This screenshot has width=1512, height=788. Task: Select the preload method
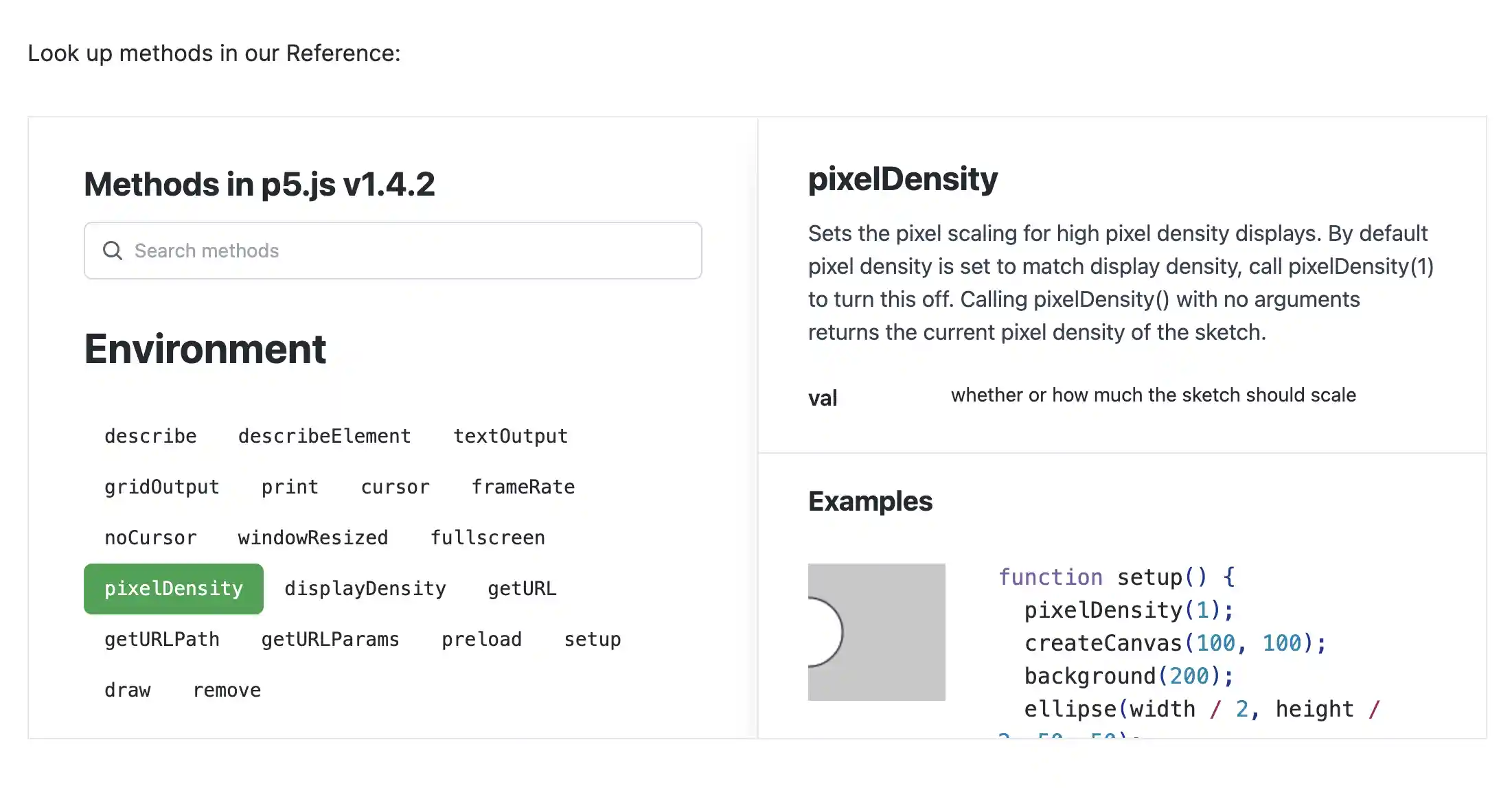tap(481, 639)
